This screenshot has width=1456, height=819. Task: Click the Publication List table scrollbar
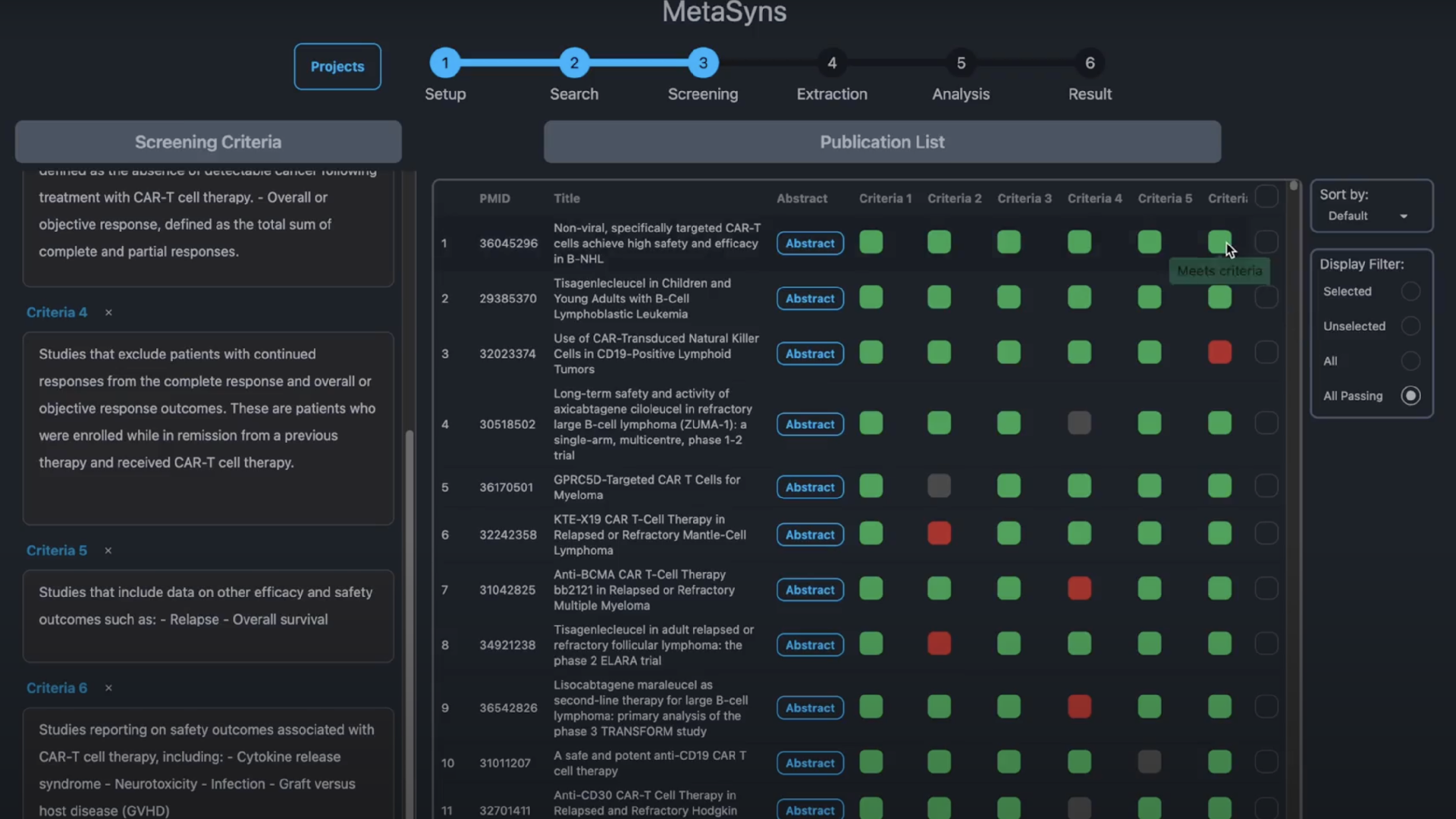1294,186
